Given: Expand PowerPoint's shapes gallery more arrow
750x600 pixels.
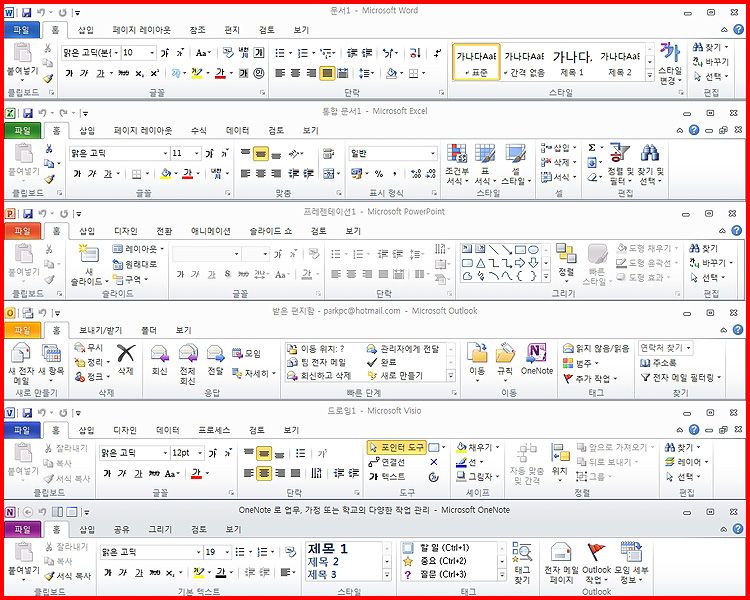Looking at the screenshot, I should click(x=546, y=277).
